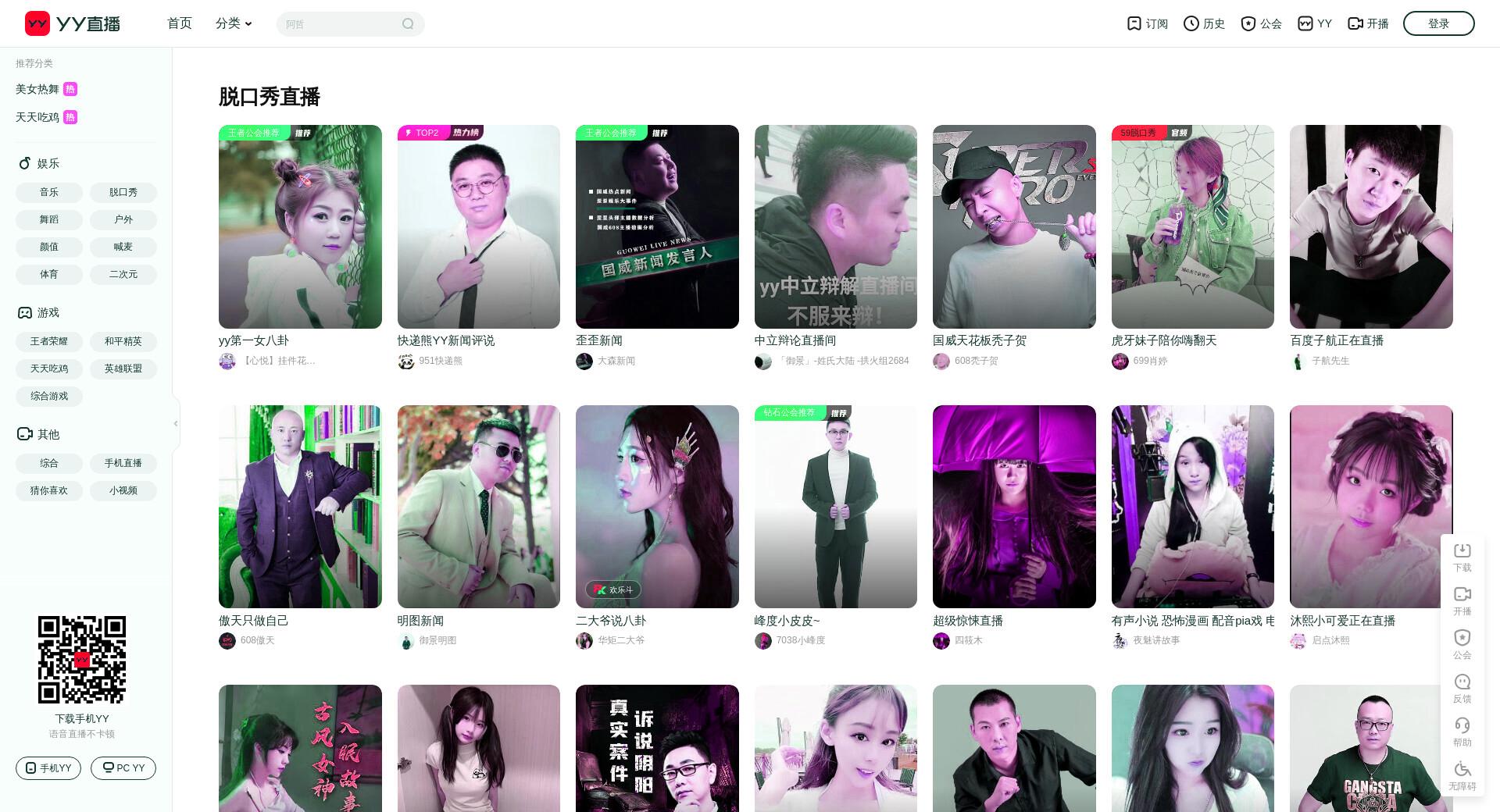
Task: Select the 脱口秀 category tag
Action: tap(123, 192)
